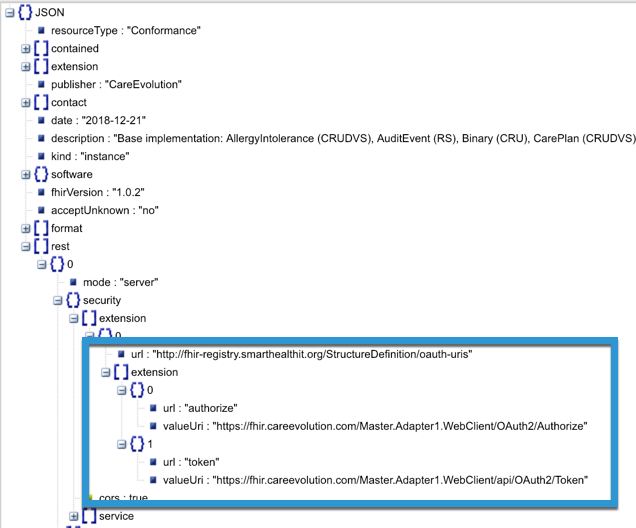Select mode : "server" row
The image size is (636, 528).
point(121,283)
